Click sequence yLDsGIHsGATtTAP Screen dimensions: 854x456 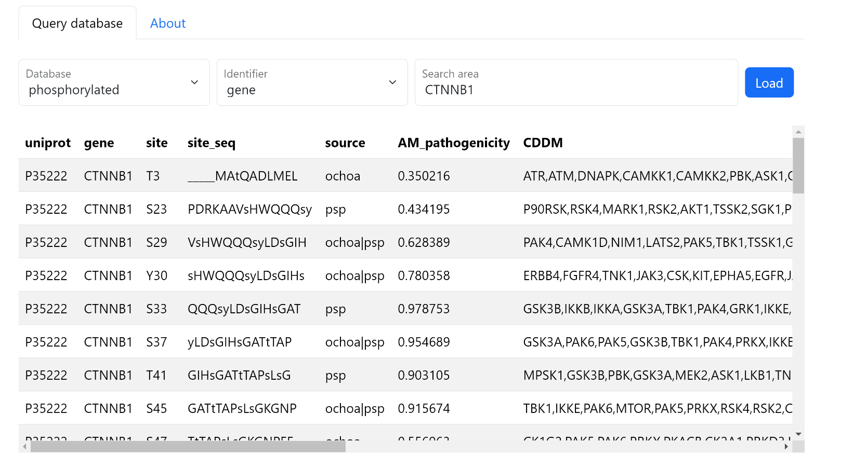(x=240, y=342)
